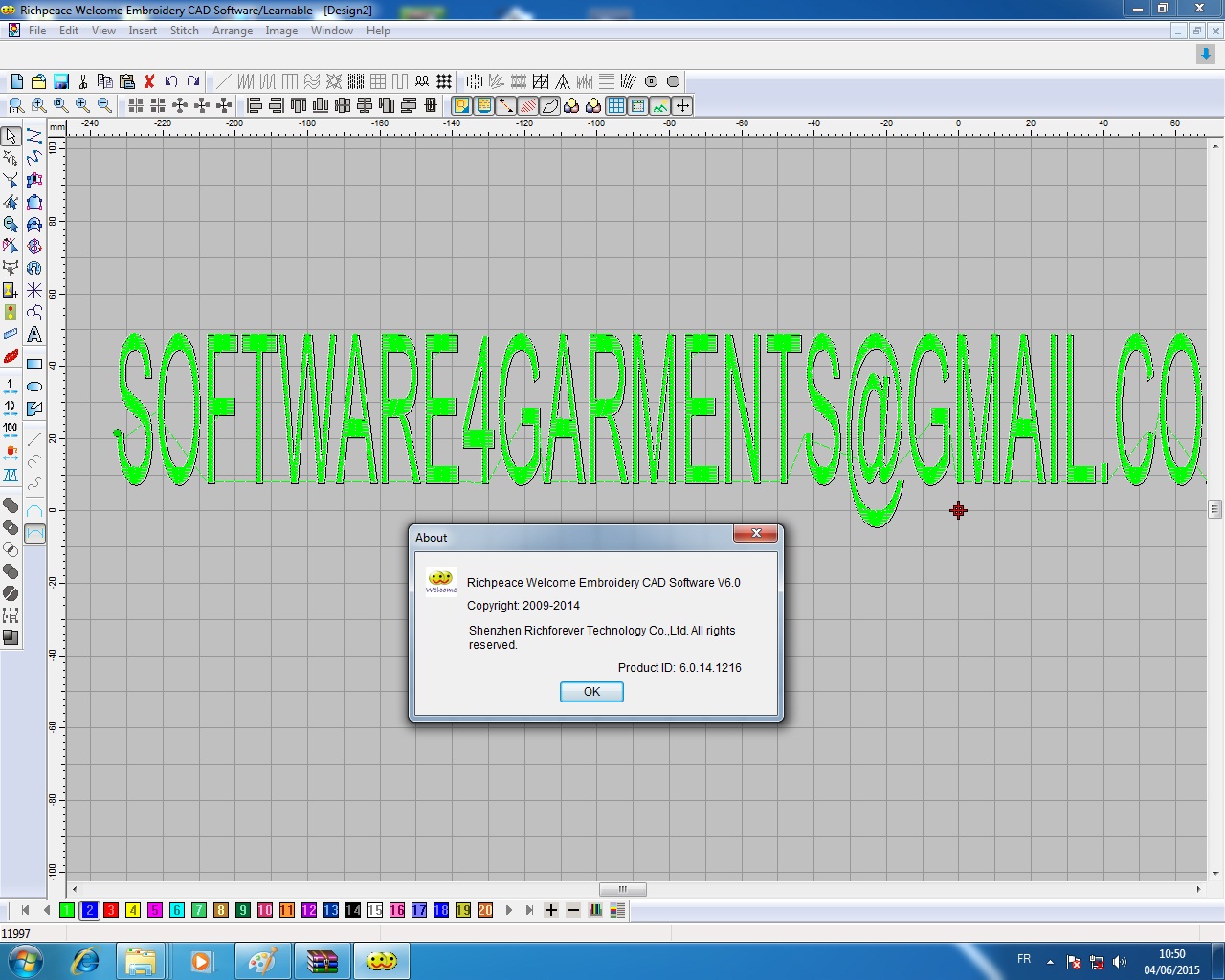Toggle the red hatch stitch view button
The width and height of the screenshot is (1225, 980).
click(x=528, y=105)
